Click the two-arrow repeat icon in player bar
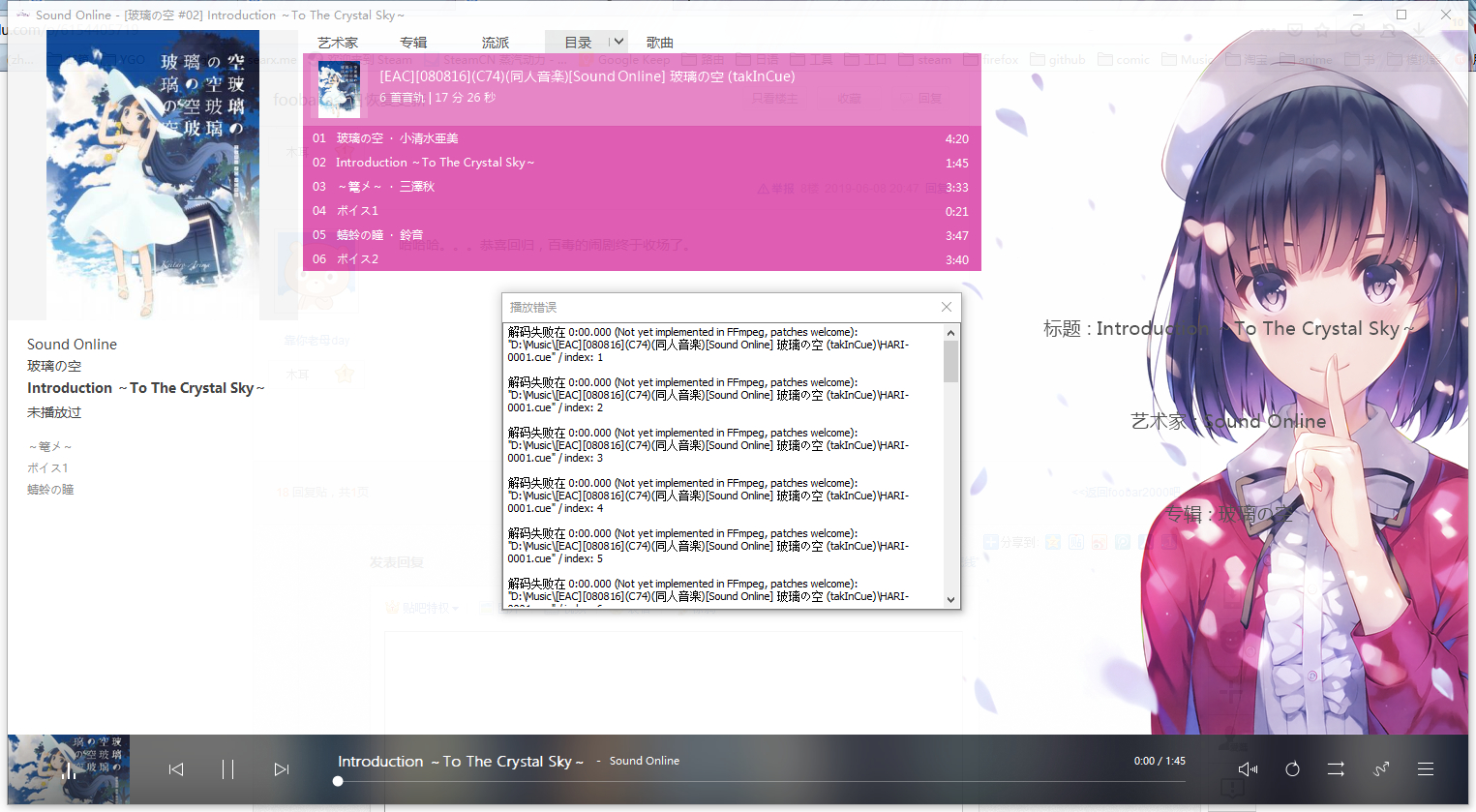Screen dimensions: 1476x812 (x=1336, y=769)
